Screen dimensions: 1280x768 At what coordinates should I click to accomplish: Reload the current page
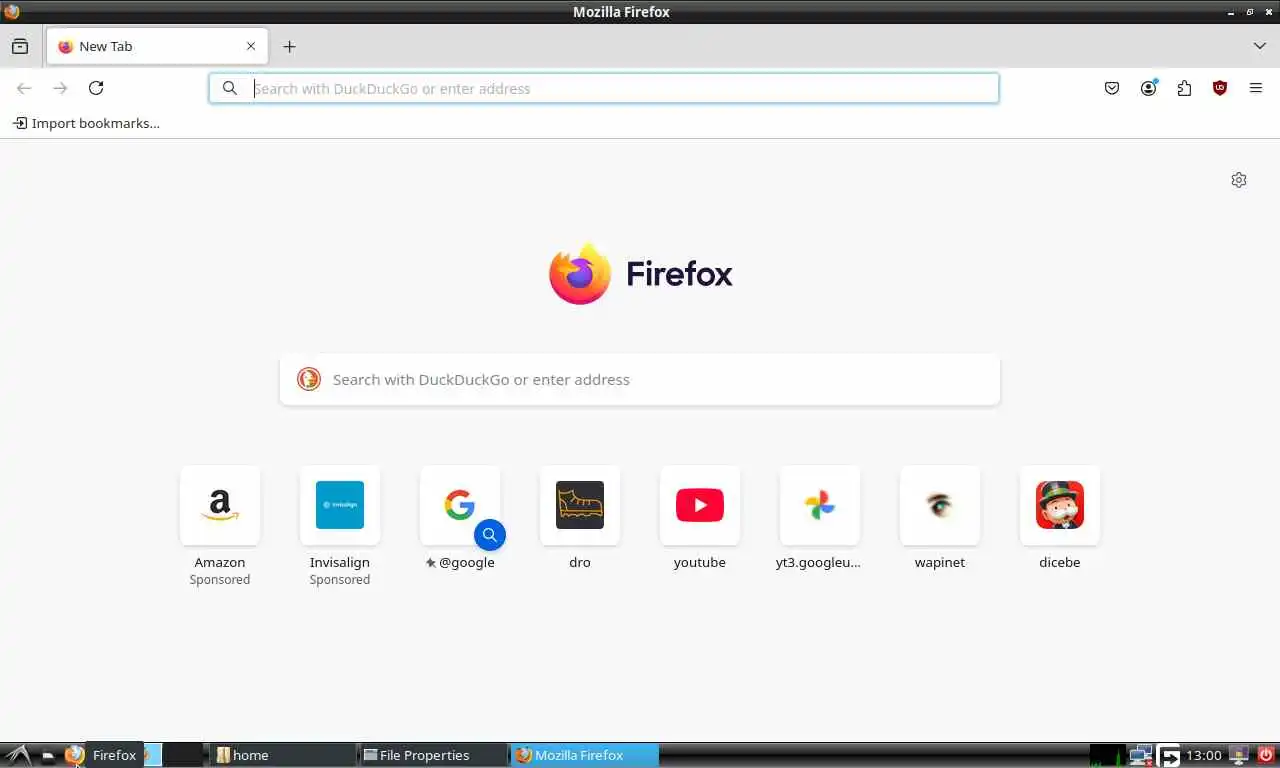[x=96, y=88]
